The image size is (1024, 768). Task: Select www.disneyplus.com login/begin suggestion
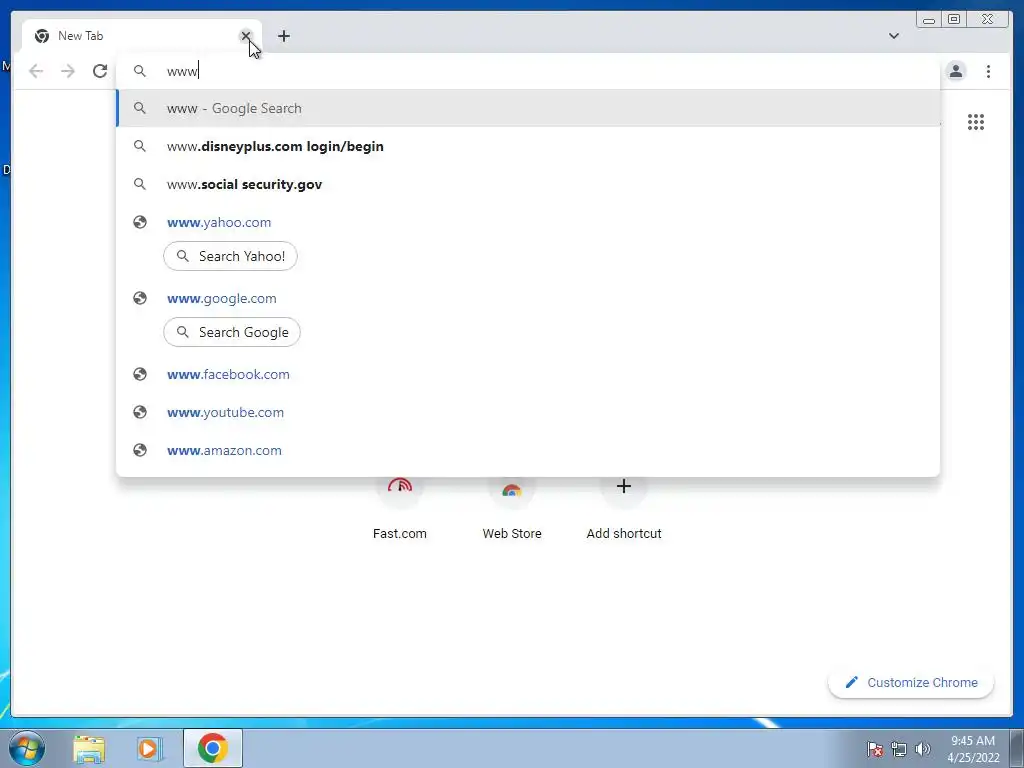(x=528, y=146)
